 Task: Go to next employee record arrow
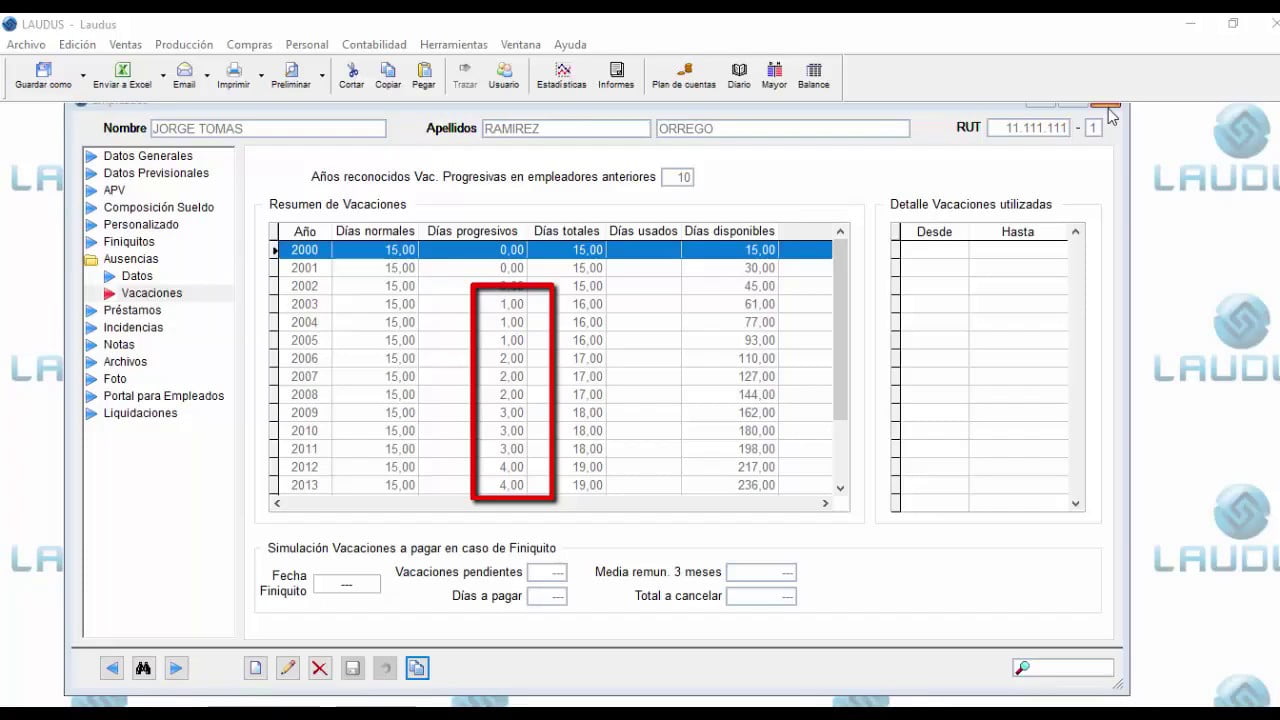[x=176, y=668]
